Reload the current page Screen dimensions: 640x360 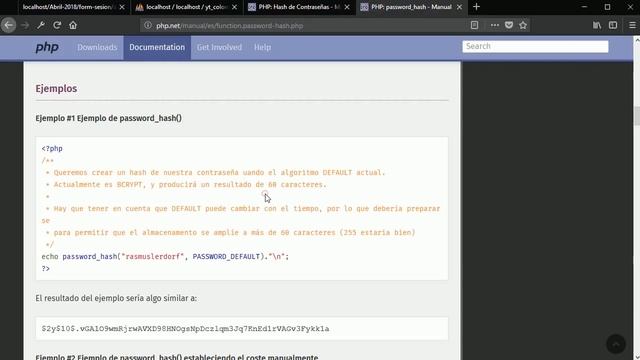[57, 25]
